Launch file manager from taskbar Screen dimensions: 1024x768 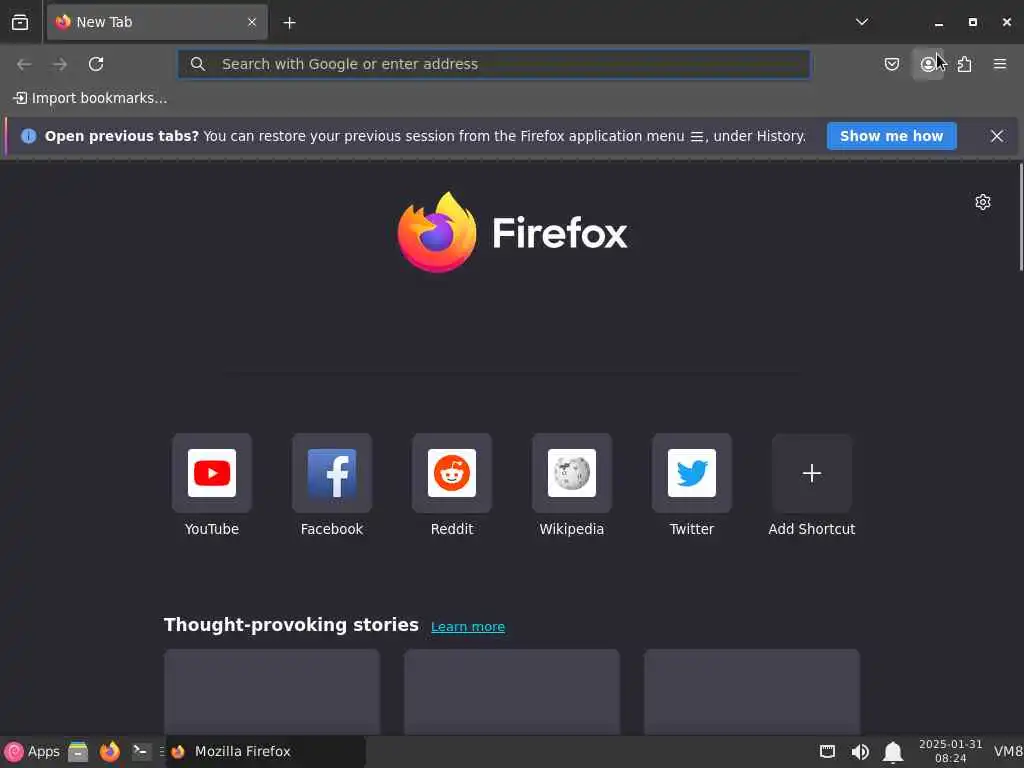[x=78, y=752]
